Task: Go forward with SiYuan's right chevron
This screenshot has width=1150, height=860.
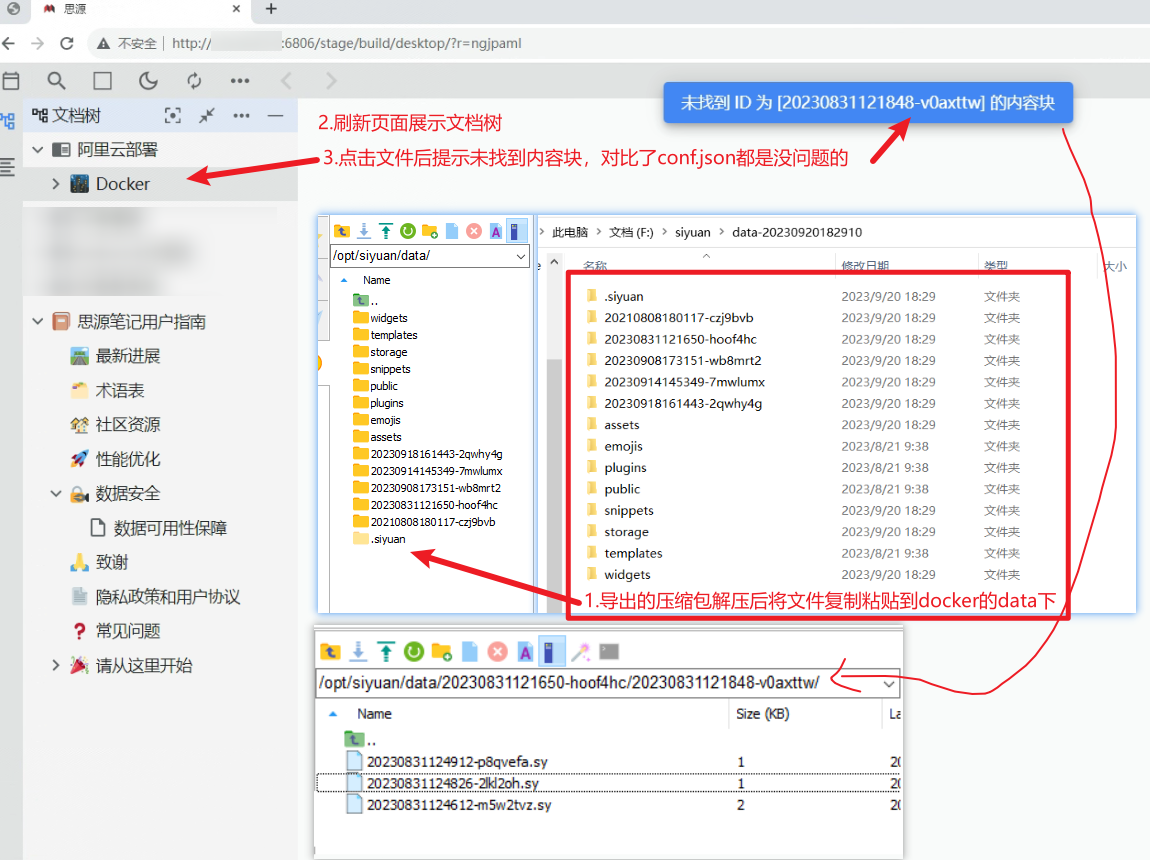Action: [332, 81]
